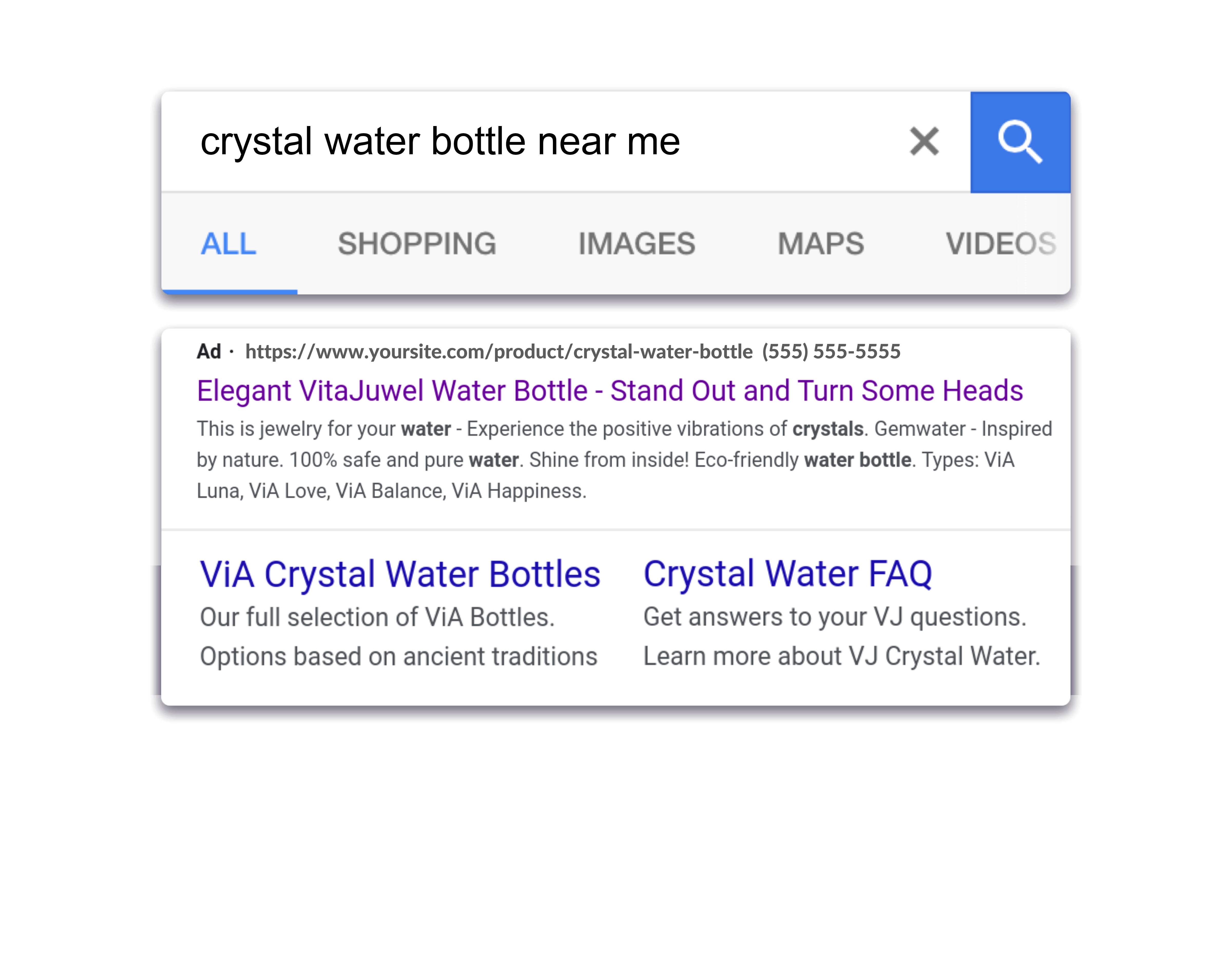Show the VIDEOS tab results
1232x961 pixels.
1001,244
